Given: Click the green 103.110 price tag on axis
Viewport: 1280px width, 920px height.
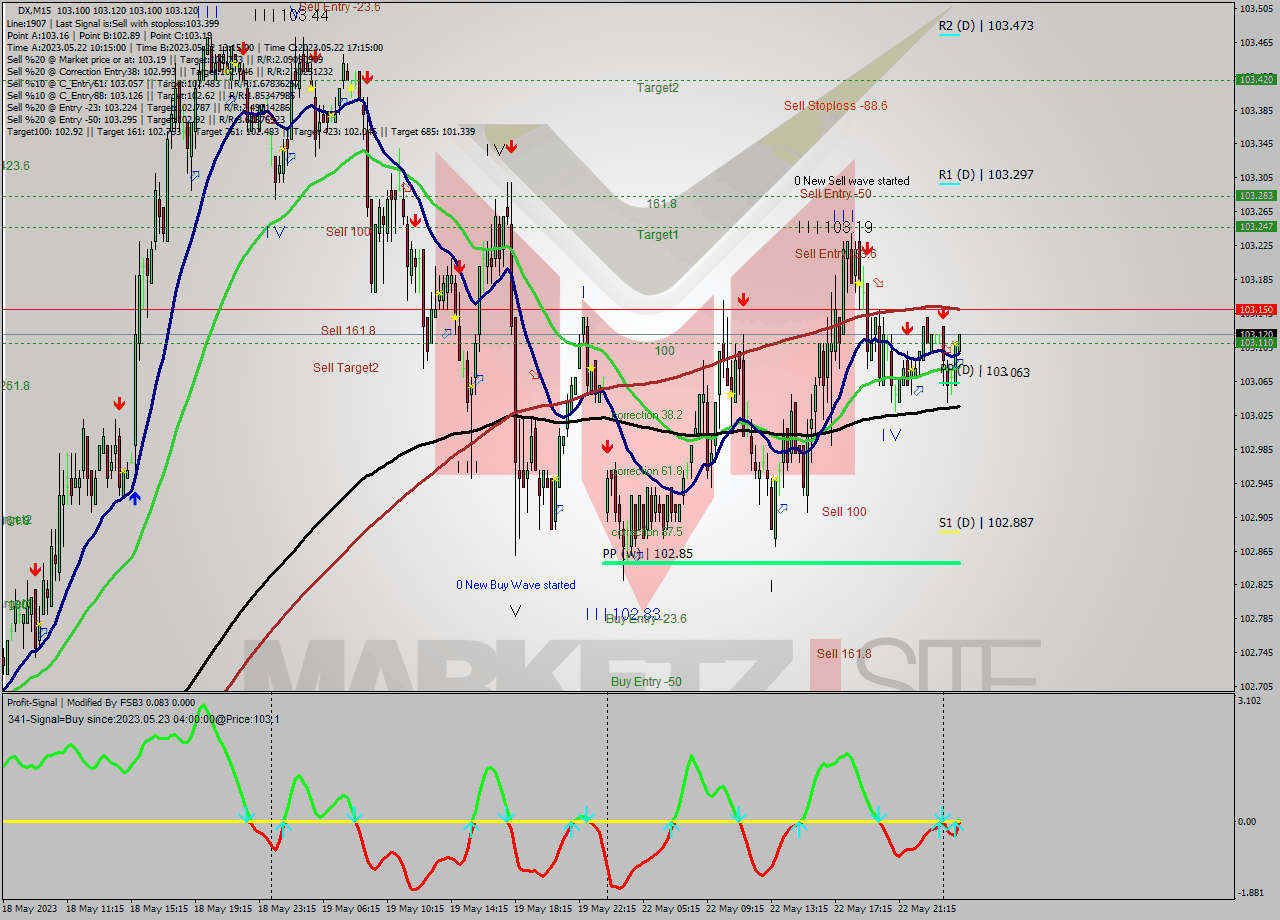Looking at the screenshot, I should (1256, 343).
